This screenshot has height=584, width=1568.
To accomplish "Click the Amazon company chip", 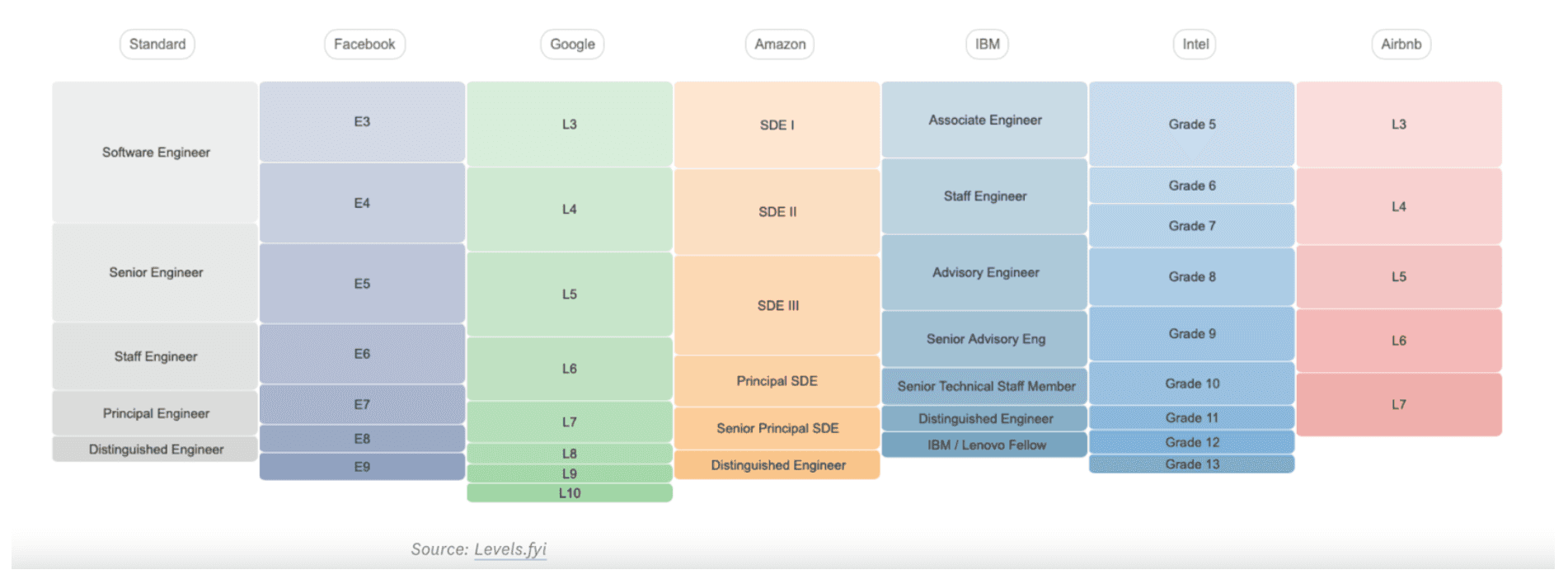I will (780, 45).
